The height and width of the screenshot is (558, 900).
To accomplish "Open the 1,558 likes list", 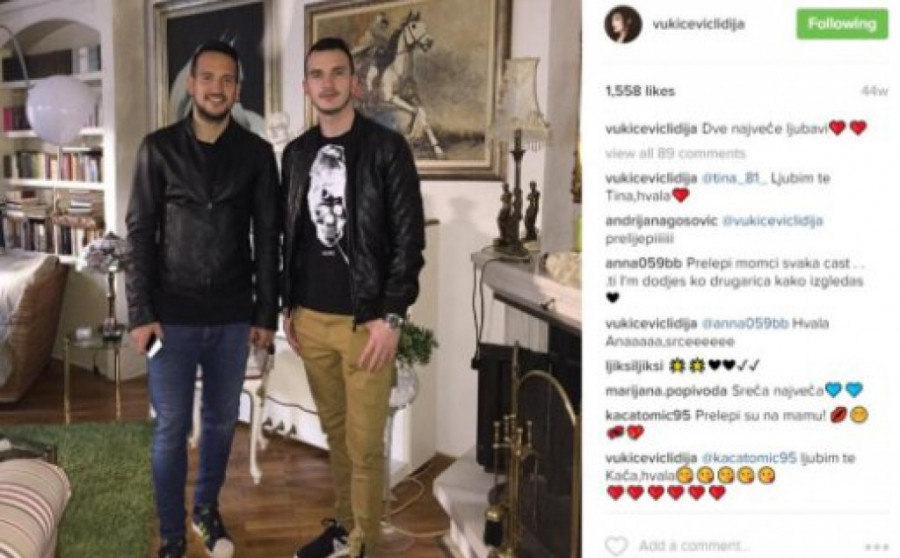I will click(640, 91).
